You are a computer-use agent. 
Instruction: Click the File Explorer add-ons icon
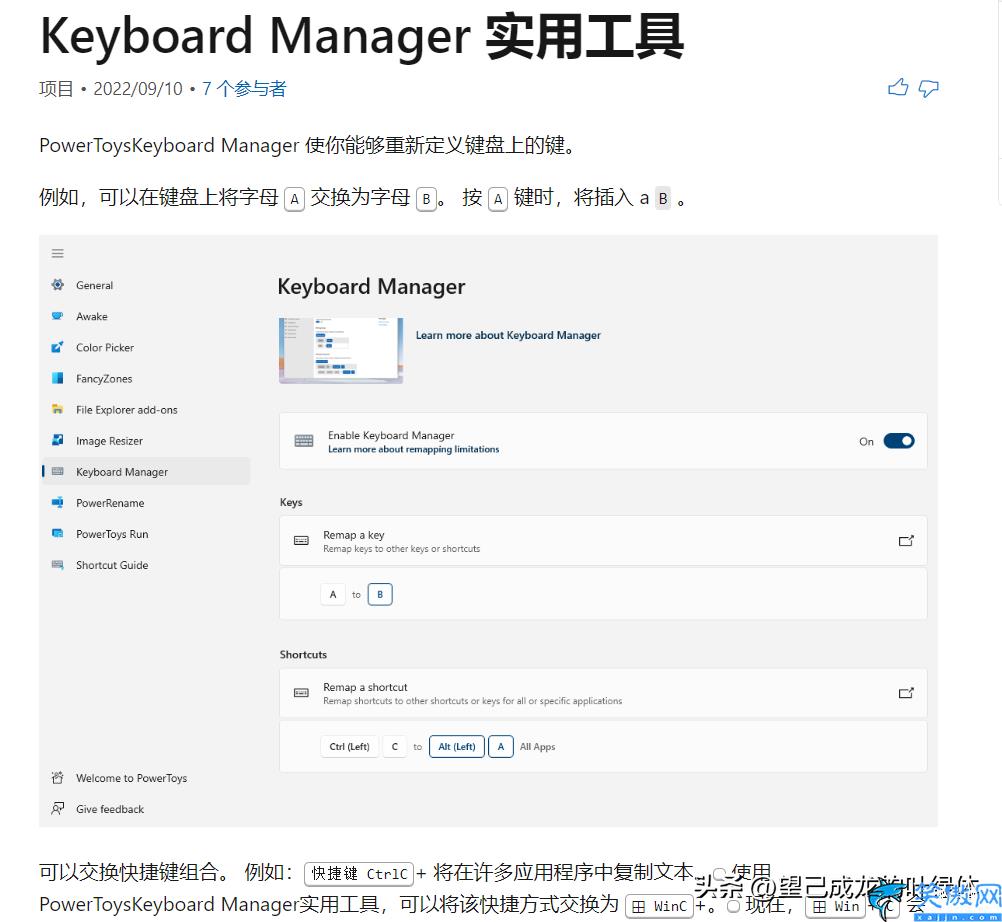click(x=58, y=409)
